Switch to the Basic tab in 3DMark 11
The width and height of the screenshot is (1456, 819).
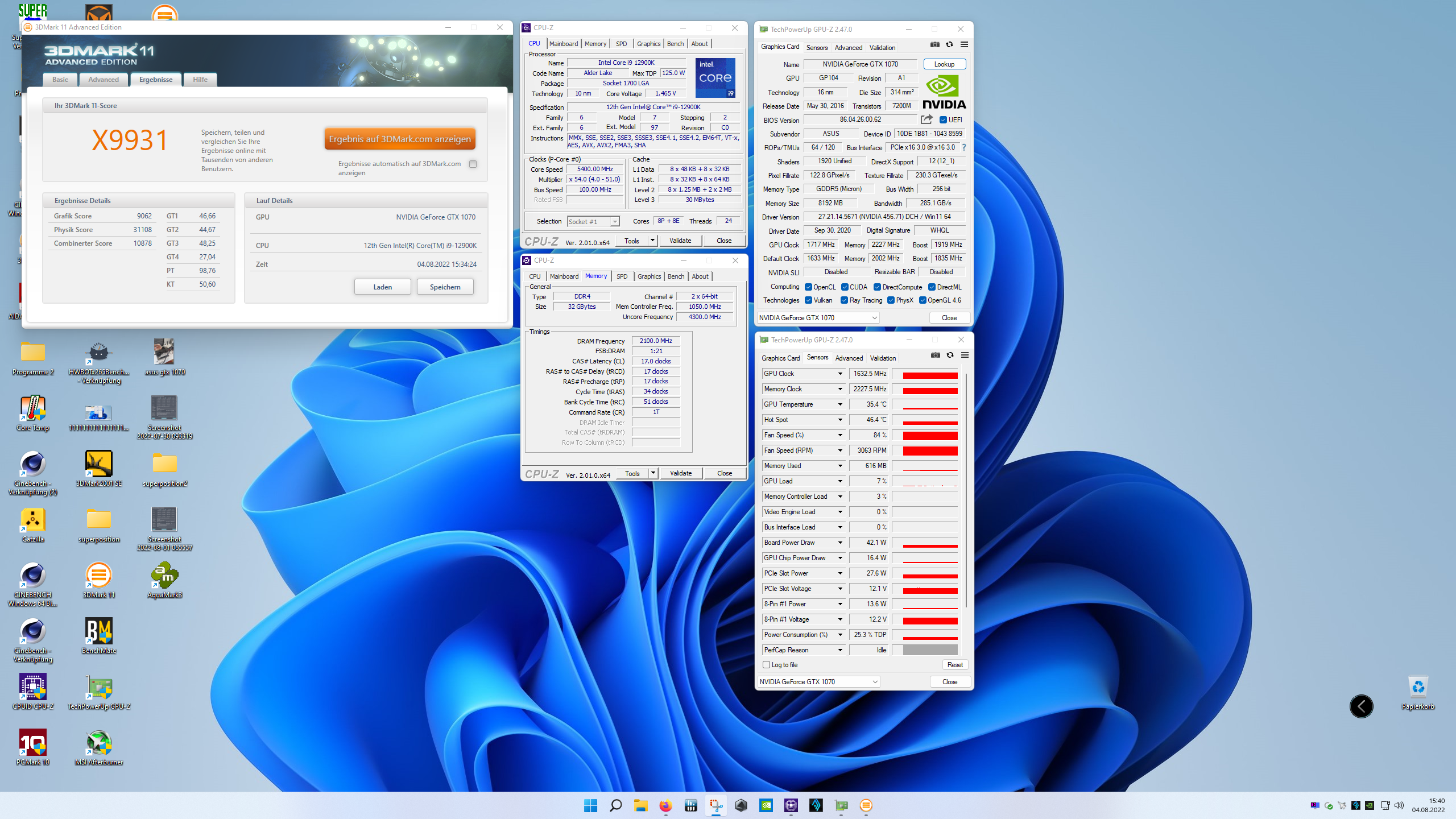point(60,80)
